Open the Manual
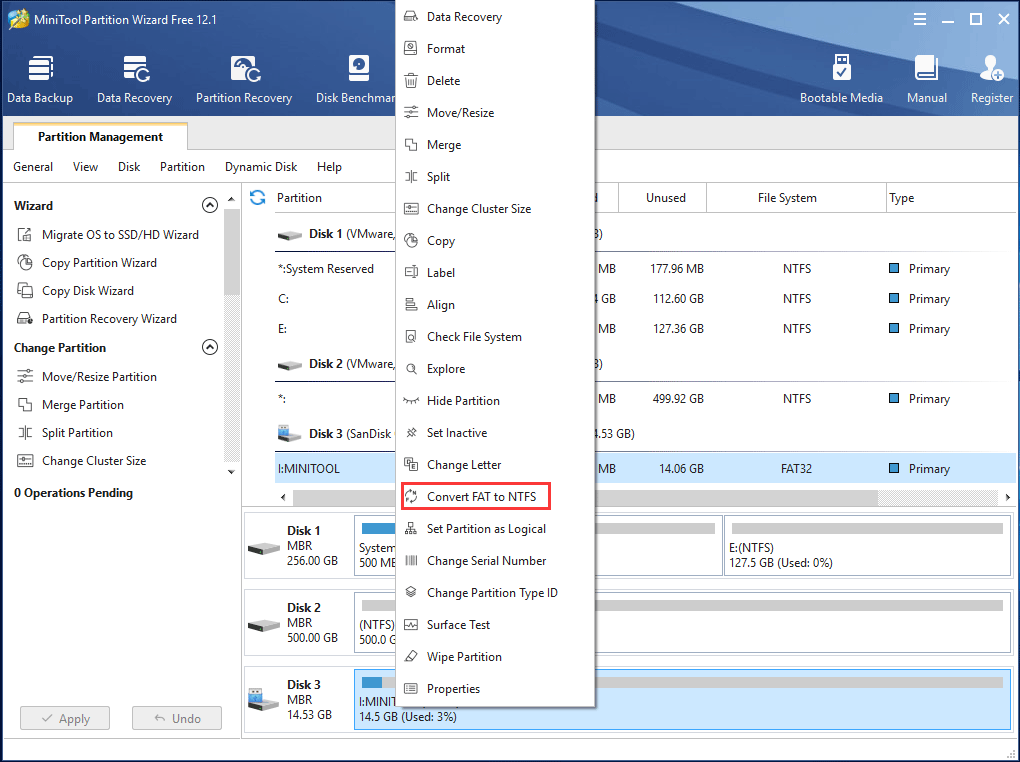This screenshot has width=1020, height=762. (926, 79)
